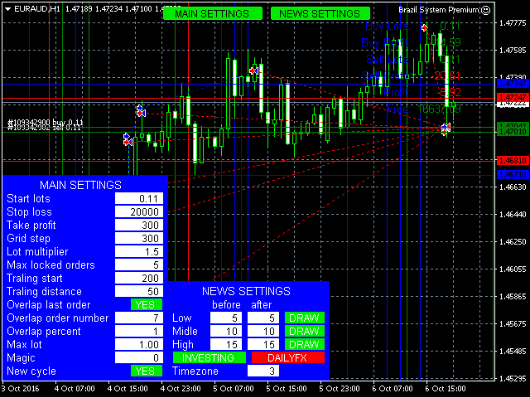Toggle the New cycle YES switch
Screen dimensions: 530x397
tap(146, 371)
